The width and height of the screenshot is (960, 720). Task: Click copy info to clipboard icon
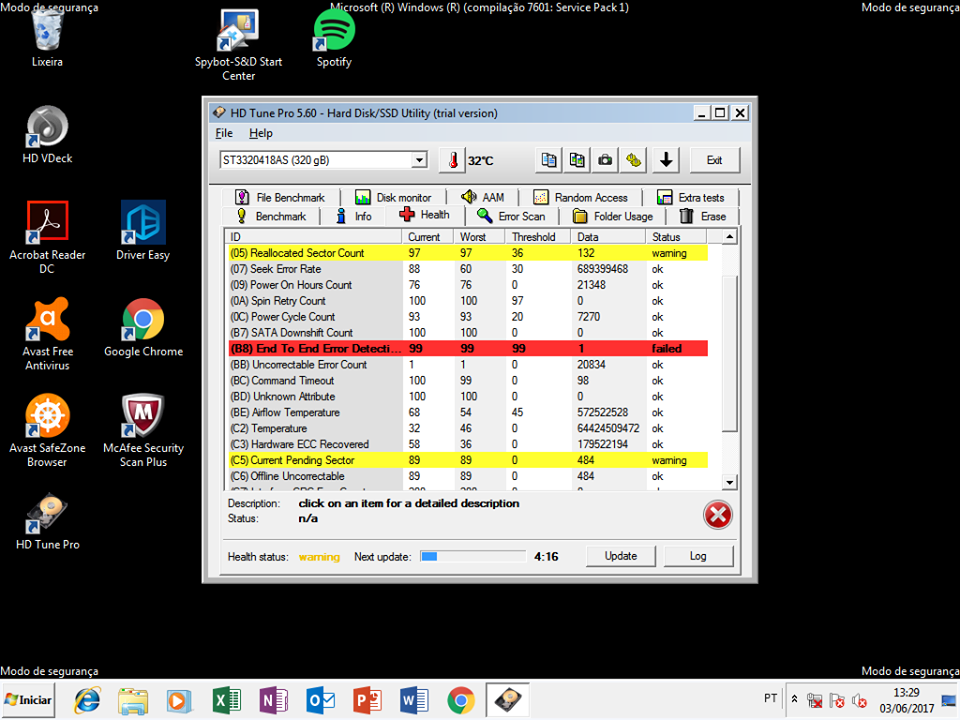549,160
